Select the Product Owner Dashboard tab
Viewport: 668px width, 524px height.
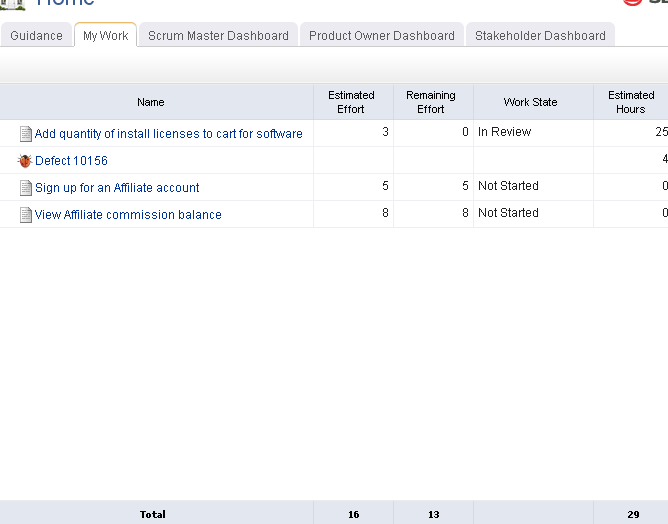coord(381,36)
